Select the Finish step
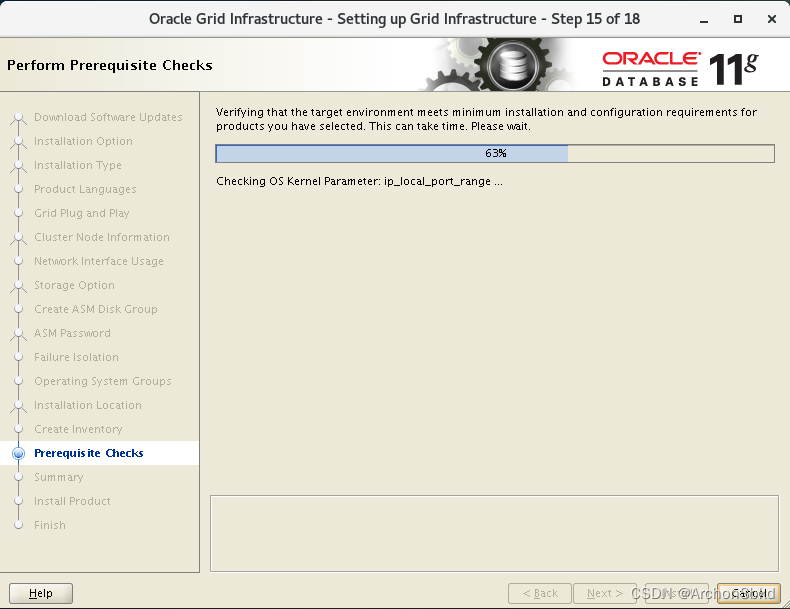Viewport: 790px width, 609px height. tap(49, 525)
